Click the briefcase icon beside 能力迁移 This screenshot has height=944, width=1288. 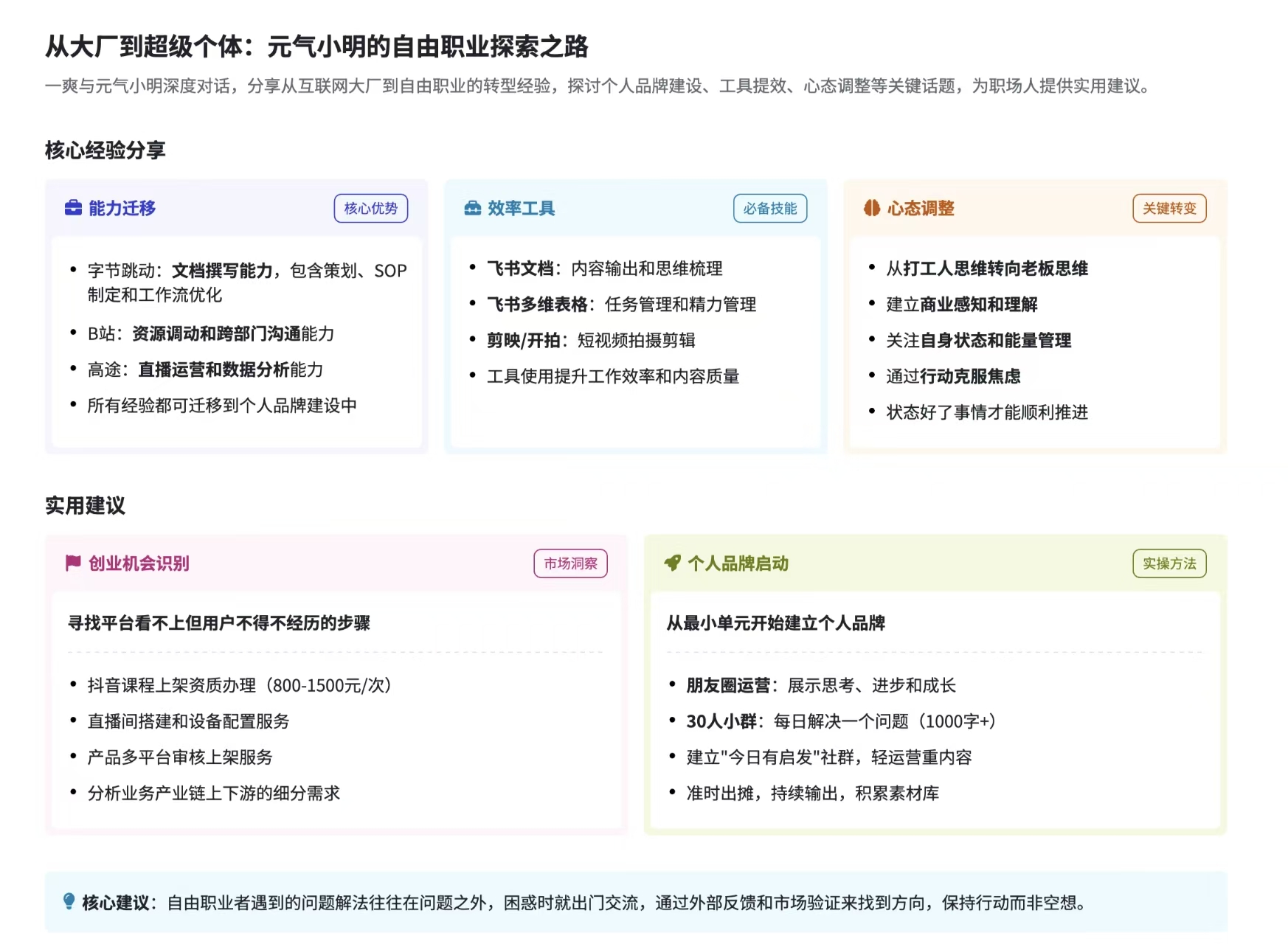[73, 208]
